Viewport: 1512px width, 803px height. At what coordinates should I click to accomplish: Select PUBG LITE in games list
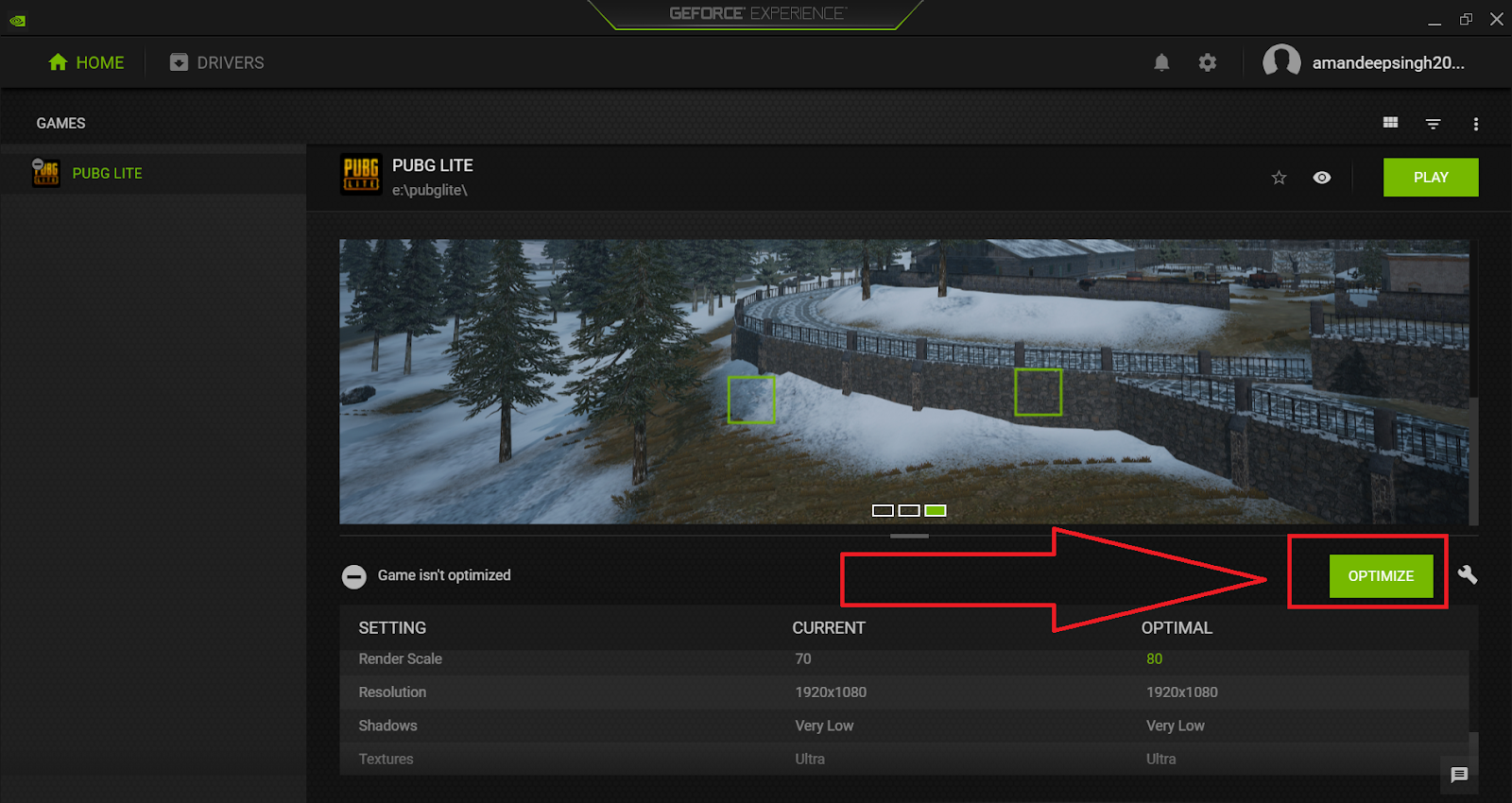click(x=153, y=174)
